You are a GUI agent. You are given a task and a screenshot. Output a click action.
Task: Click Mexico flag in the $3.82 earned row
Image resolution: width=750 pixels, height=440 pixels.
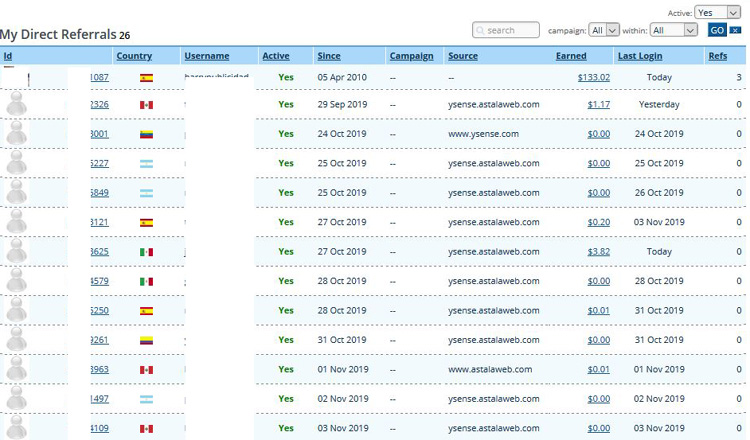tap(146, 252)
